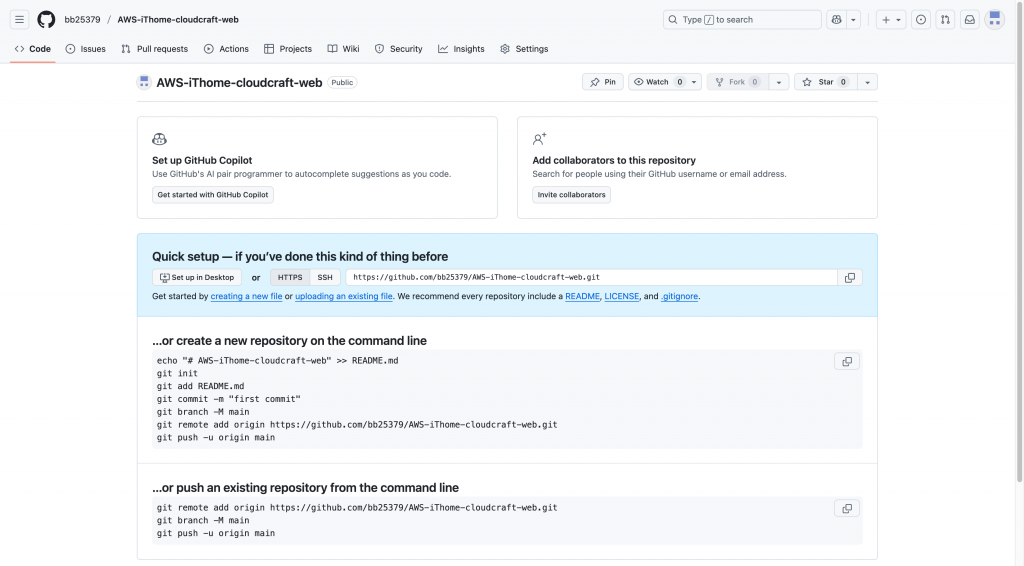Copy the create new repository commands
This screenshot has width=1024, height=566.
click(846, 362)
